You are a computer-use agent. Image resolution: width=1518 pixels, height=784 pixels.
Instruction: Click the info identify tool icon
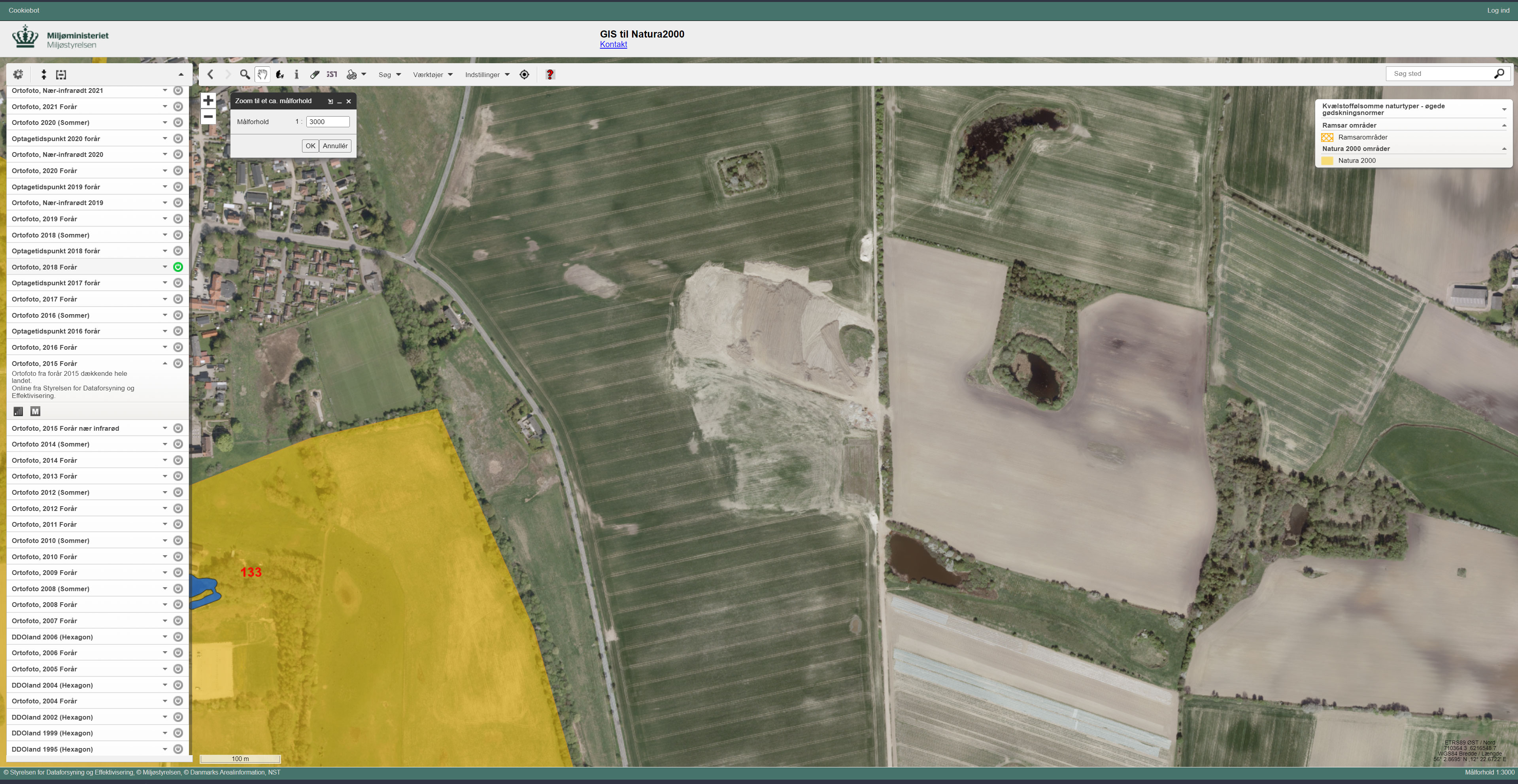tap(296, 74)
